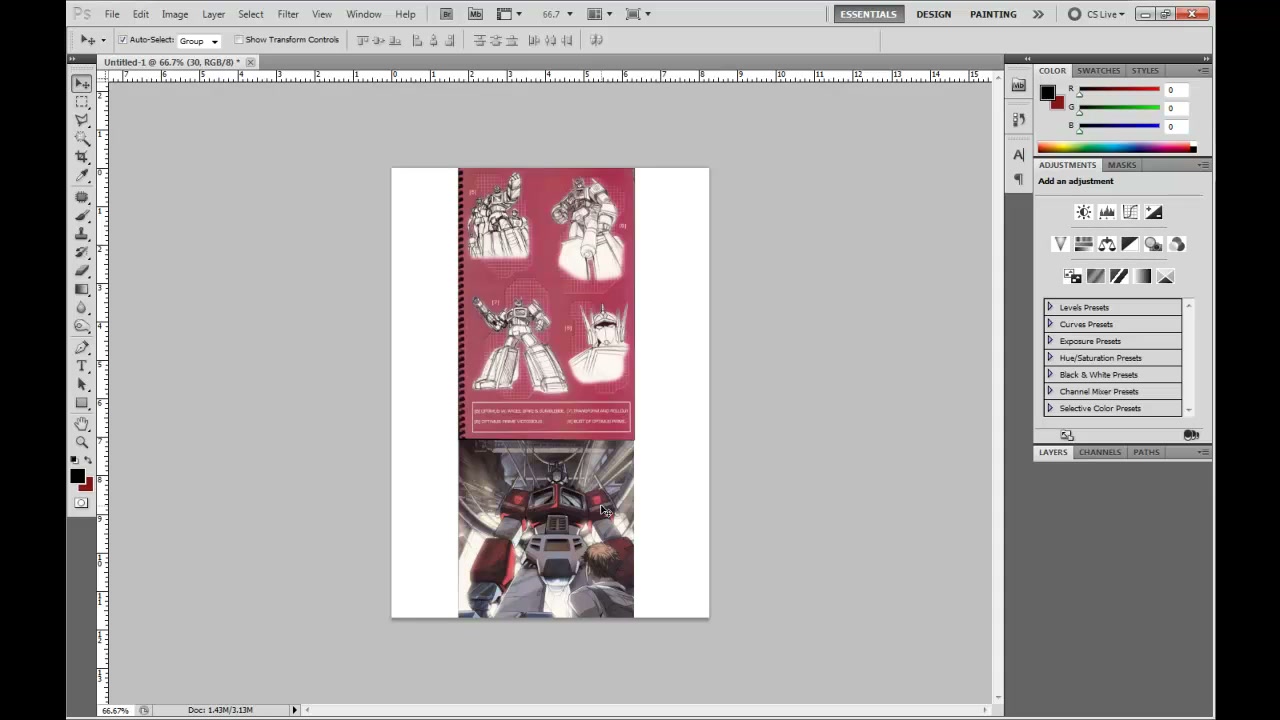Screen dimensions: 1280x720
Task: Click the foreground color swatch in toolbox
Action: click(x=77, y=477)
